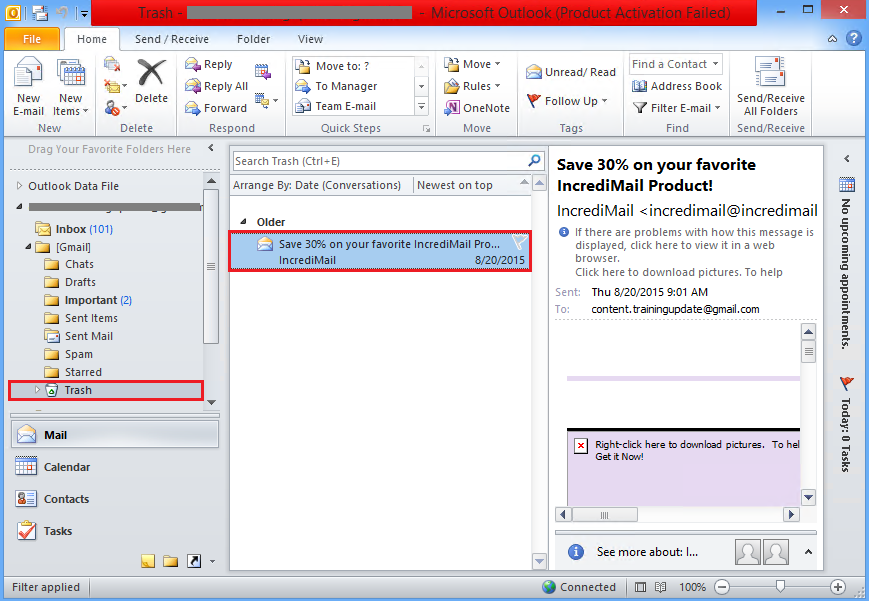
Task: Open the Rules dropdown
Action: (x=472, y=86)
